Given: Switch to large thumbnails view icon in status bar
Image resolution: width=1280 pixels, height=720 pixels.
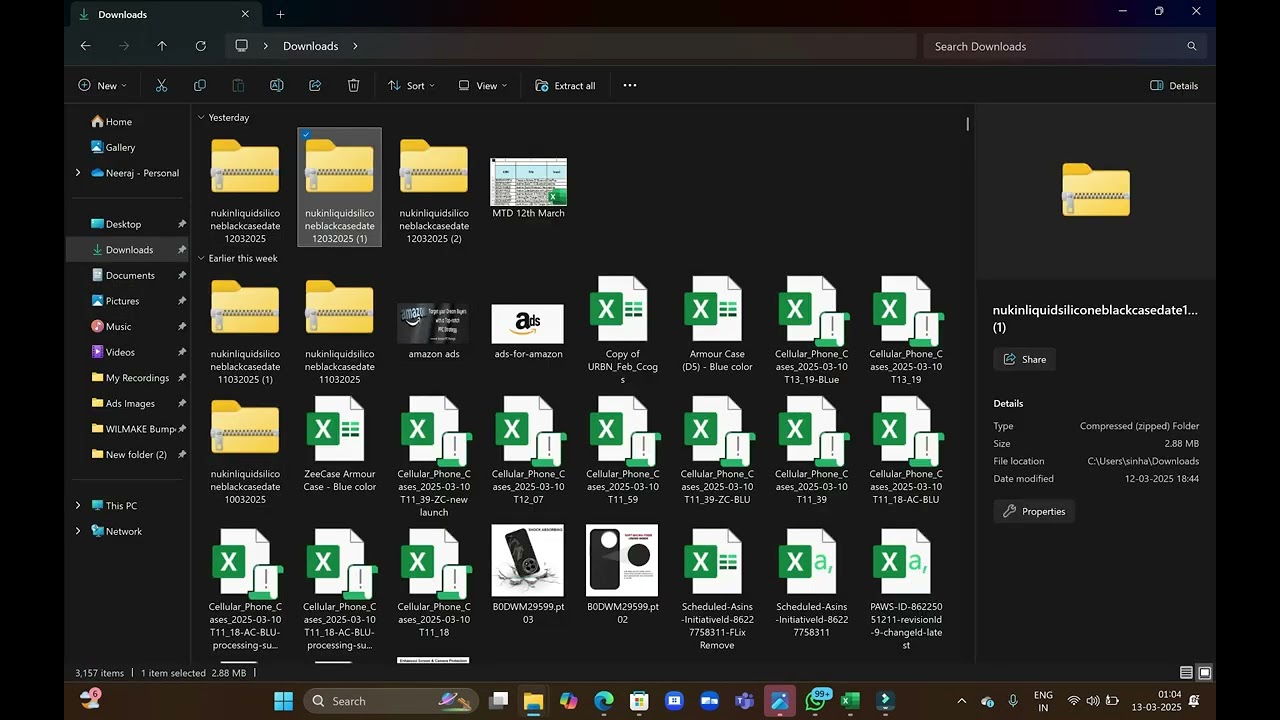Looking at the screenshot, I should 1205,673.
